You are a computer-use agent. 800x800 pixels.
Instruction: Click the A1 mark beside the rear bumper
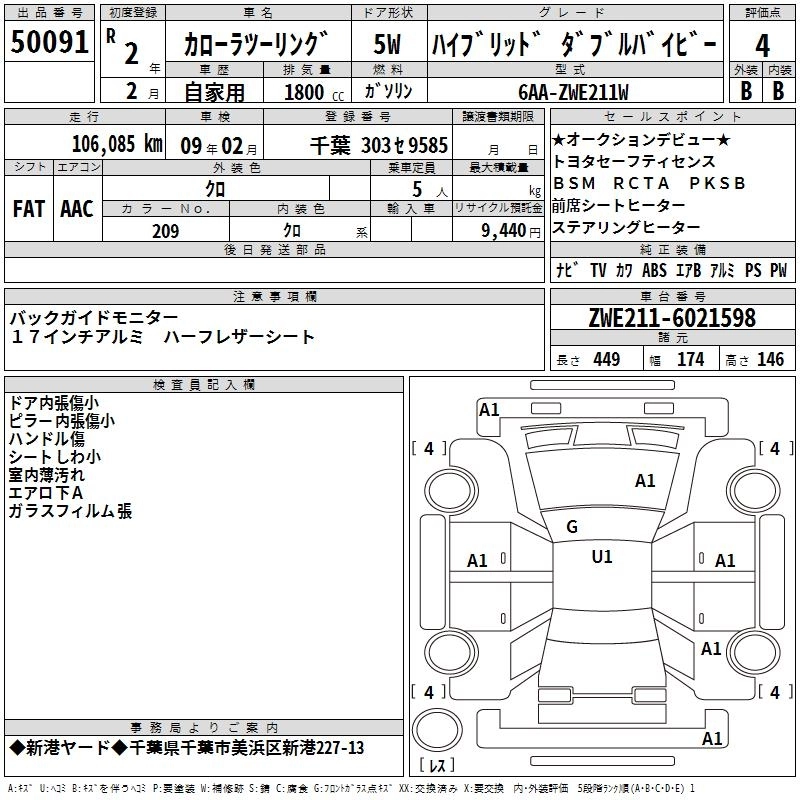click(x=712, y=739)
